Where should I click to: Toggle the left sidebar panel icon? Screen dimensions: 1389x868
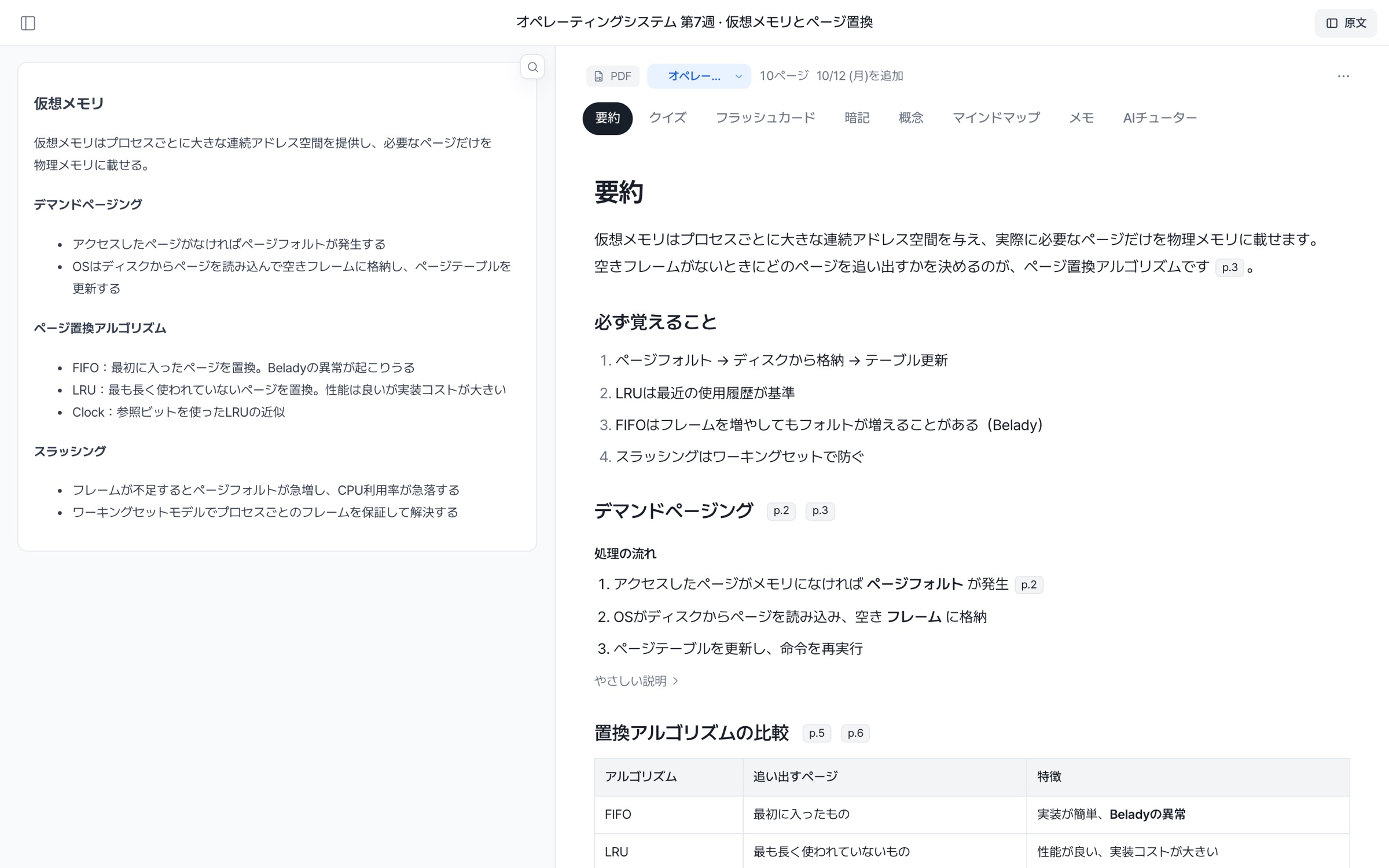tap(28, 23)
